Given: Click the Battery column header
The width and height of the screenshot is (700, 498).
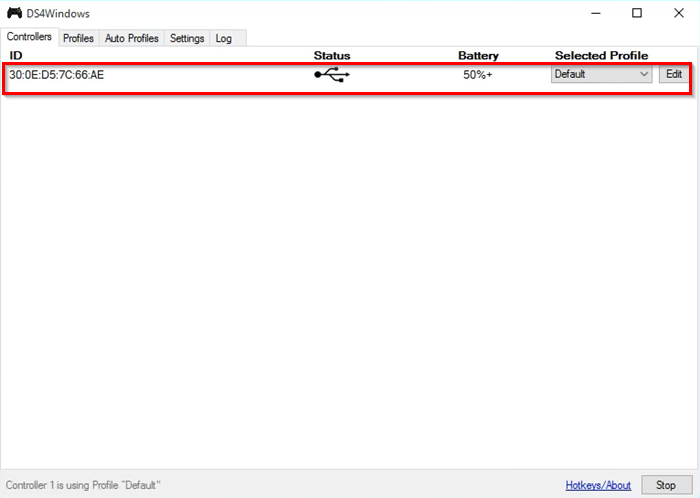Looking at the screenshot, I should (478, 55).
